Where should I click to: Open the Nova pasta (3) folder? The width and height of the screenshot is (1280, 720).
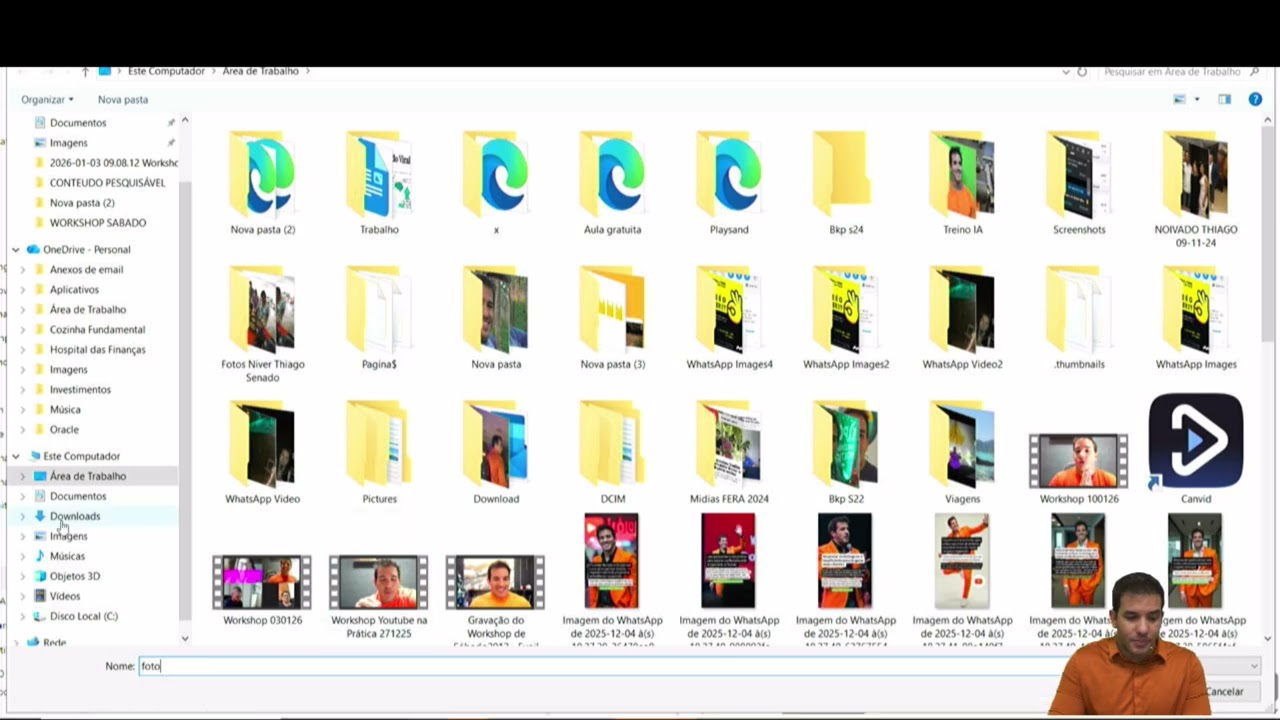[612, 317]
